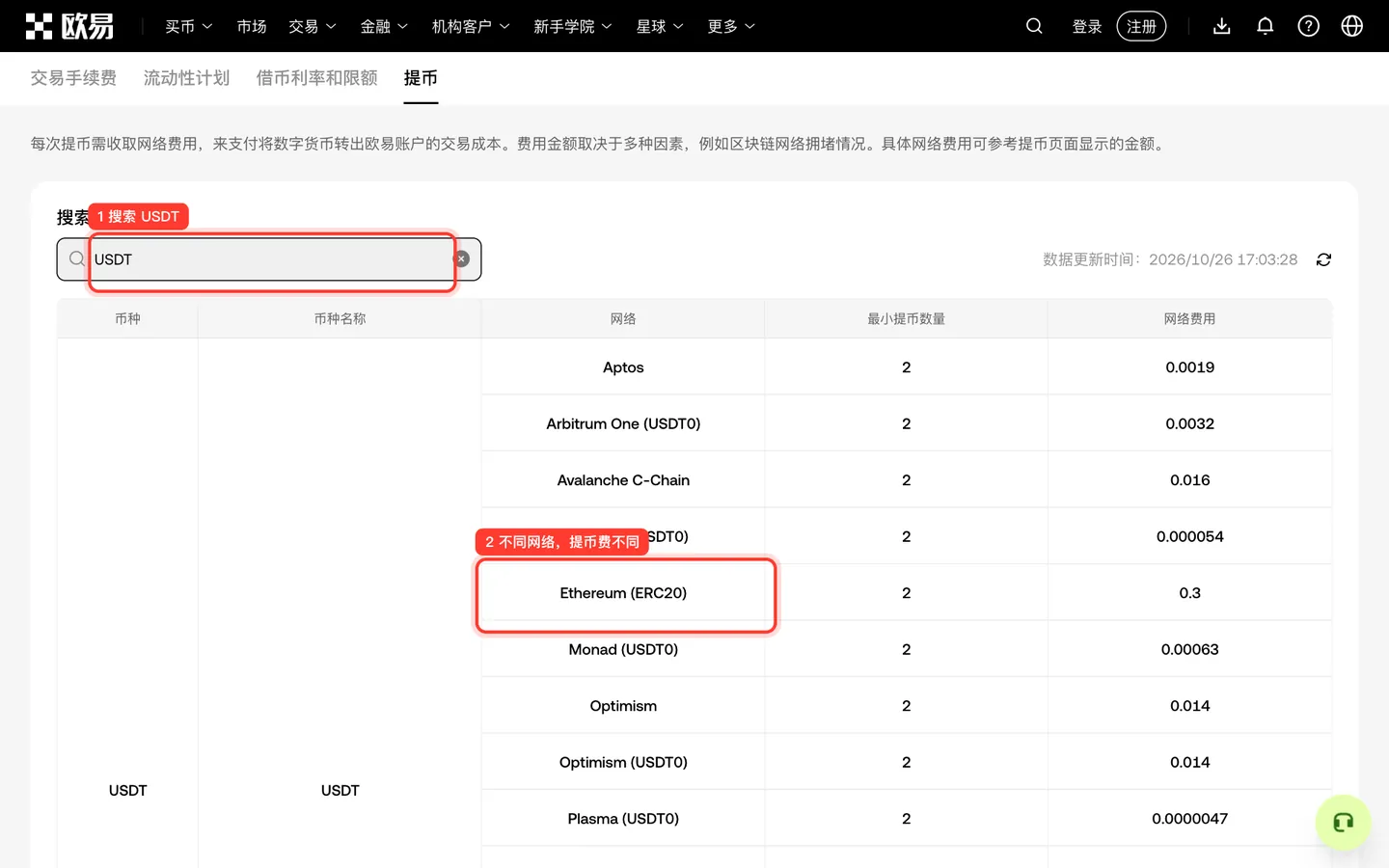The image size is (1389, 868).
Task: Go to the 市场 page
Action: tap(252, 26)
